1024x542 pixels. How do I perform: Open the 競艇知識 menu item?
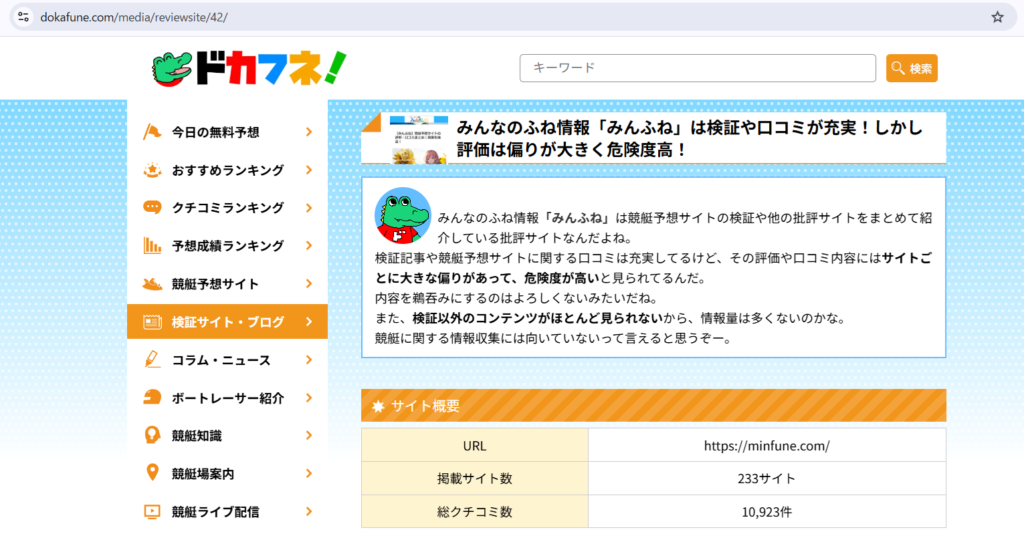click(227, 436)
